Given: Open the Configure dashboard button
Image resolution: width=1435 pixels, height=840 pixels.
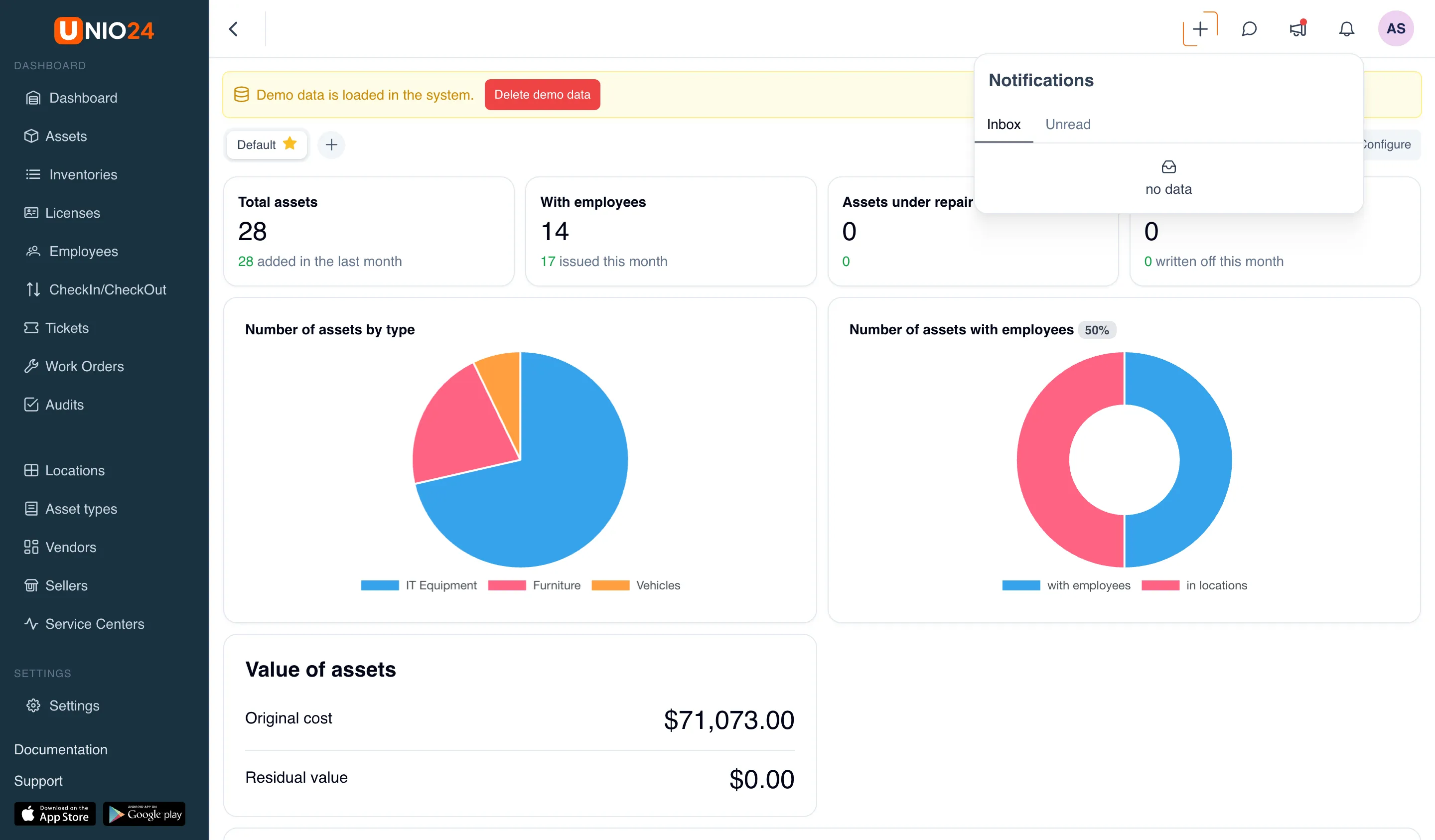Looking at the screenshot, I should 1390,144.
